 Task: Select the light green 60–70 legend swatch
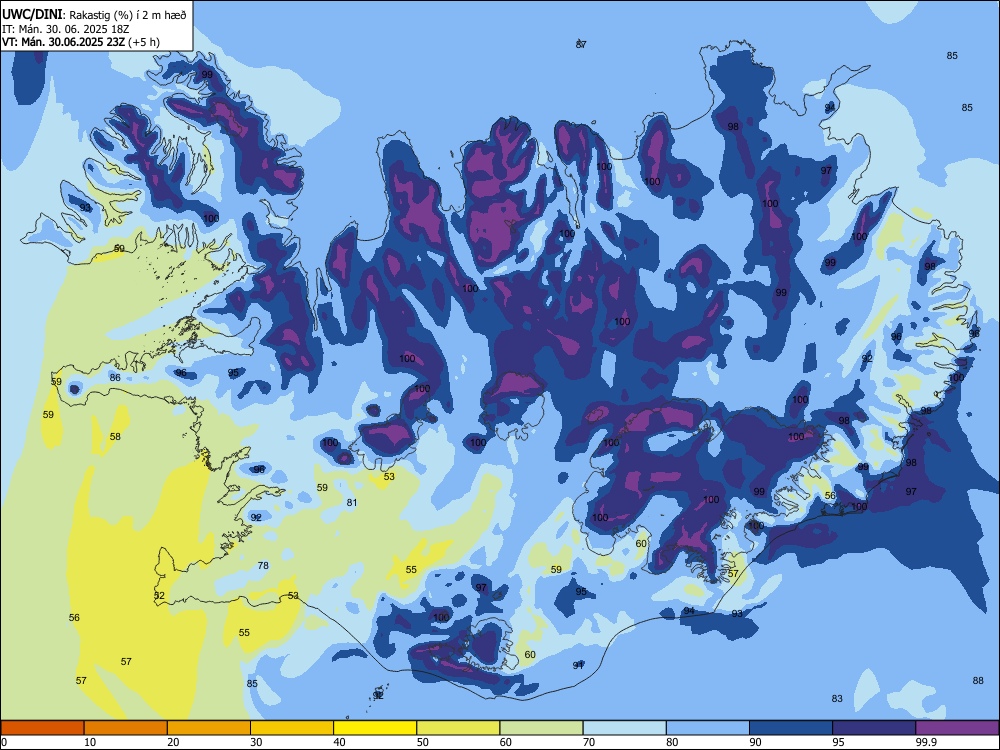541,728
